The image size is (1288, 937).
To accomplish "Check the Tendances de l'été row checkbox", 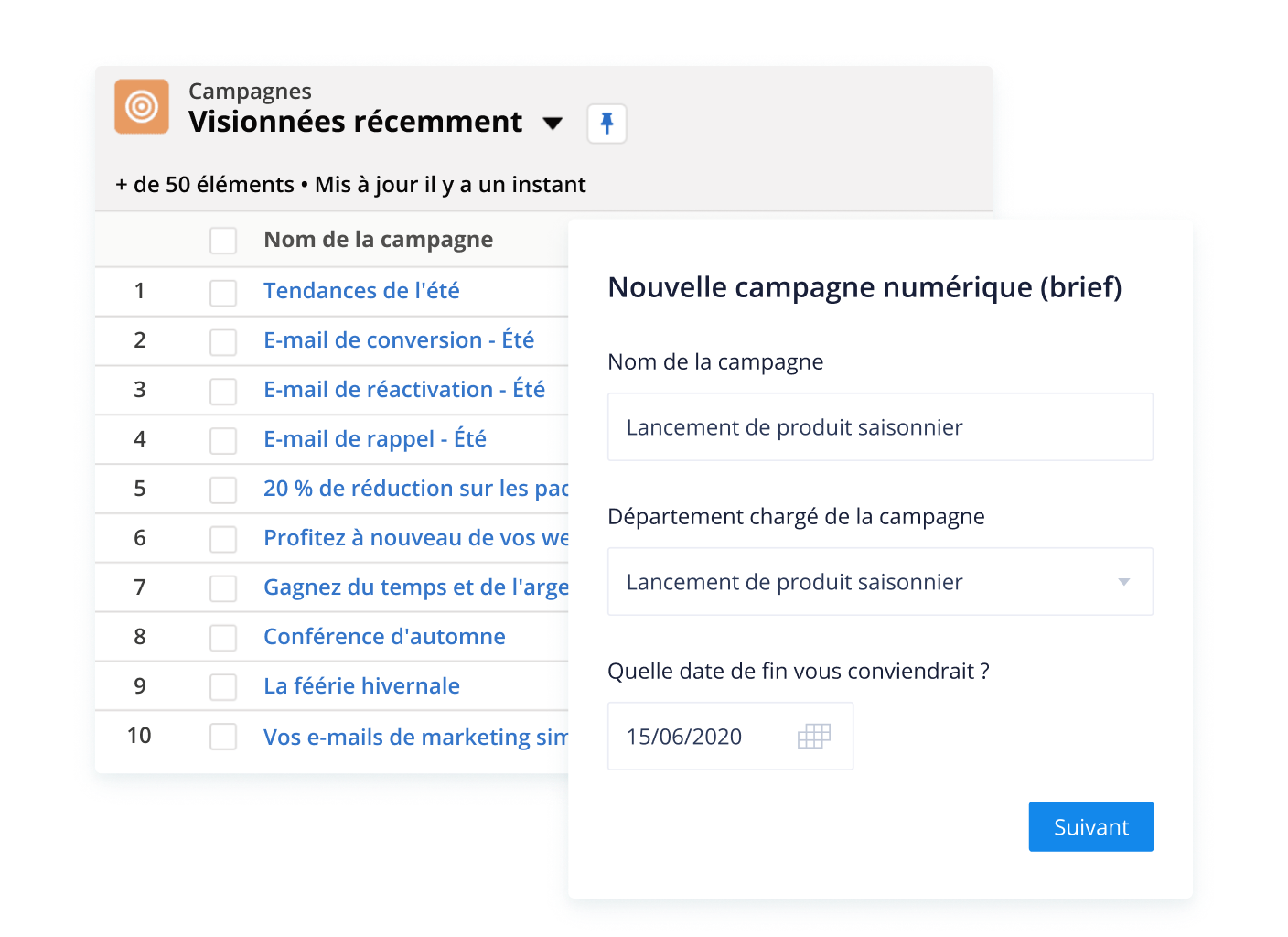I will 223,292.
